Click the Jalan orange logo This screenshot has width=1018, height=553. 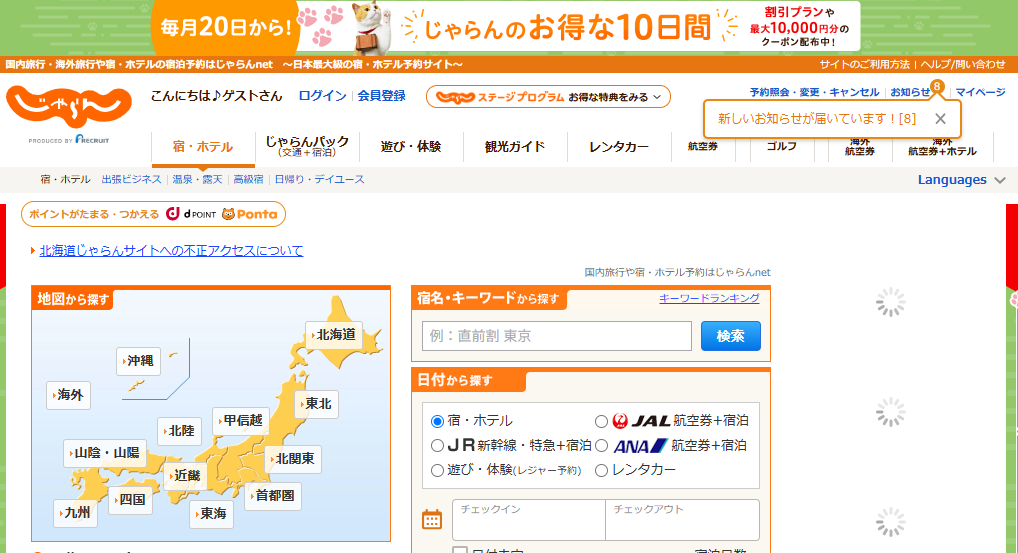pos(69,106)
